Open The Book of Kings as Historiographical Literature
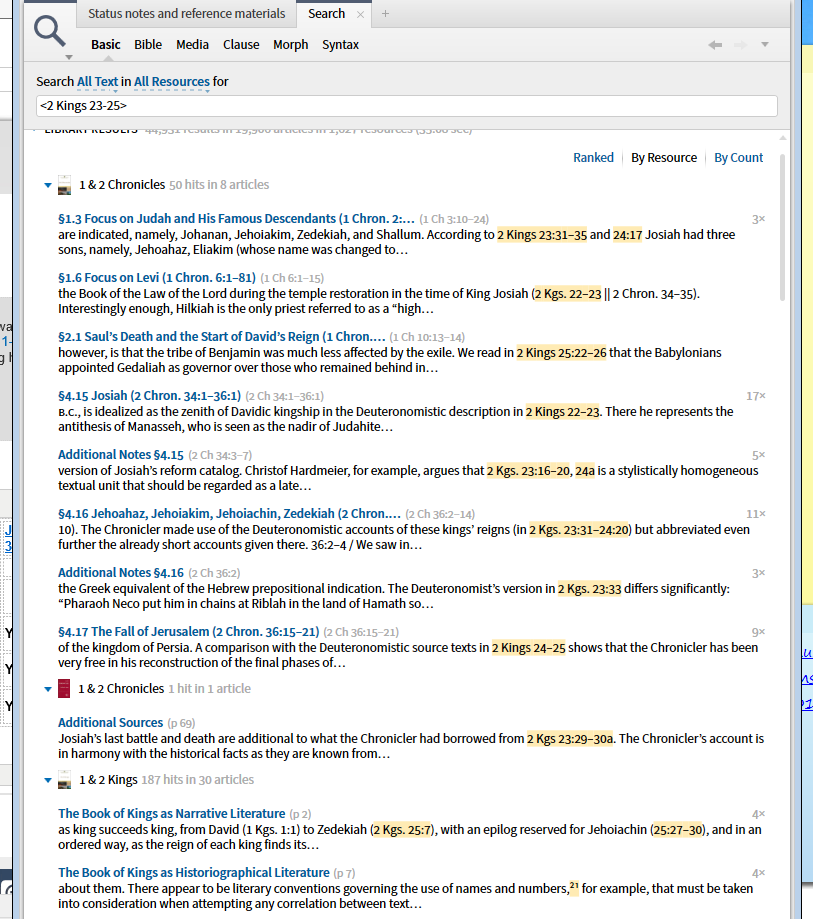The width and height of the screenshot is (813, 919). click(194, 873)
